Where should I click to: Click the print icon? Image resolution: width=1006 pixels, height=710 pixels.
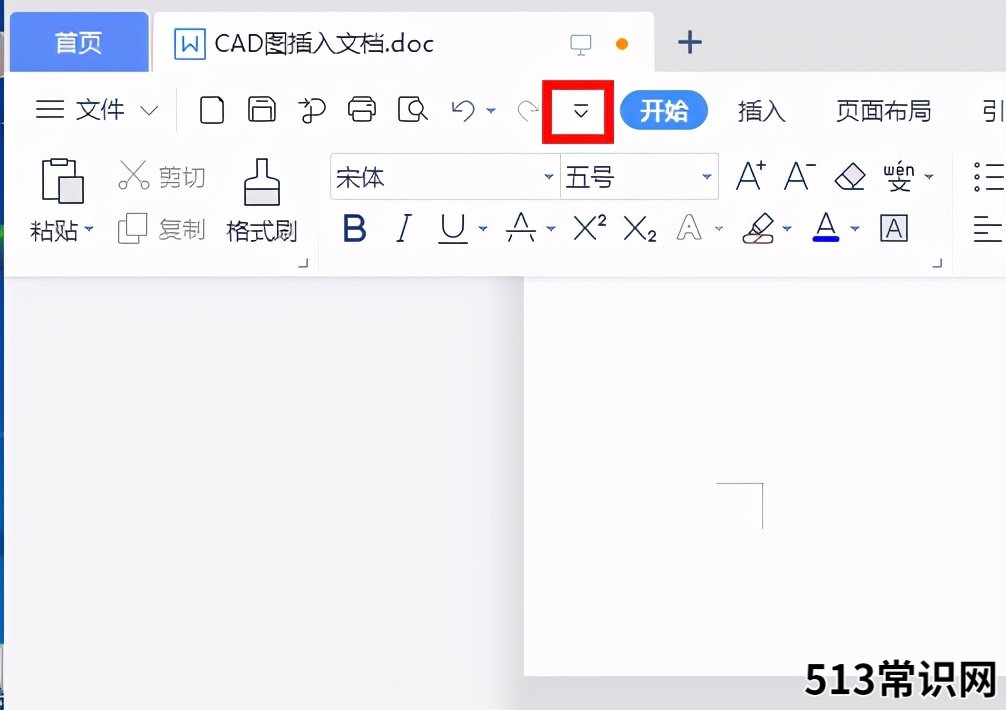362,110
